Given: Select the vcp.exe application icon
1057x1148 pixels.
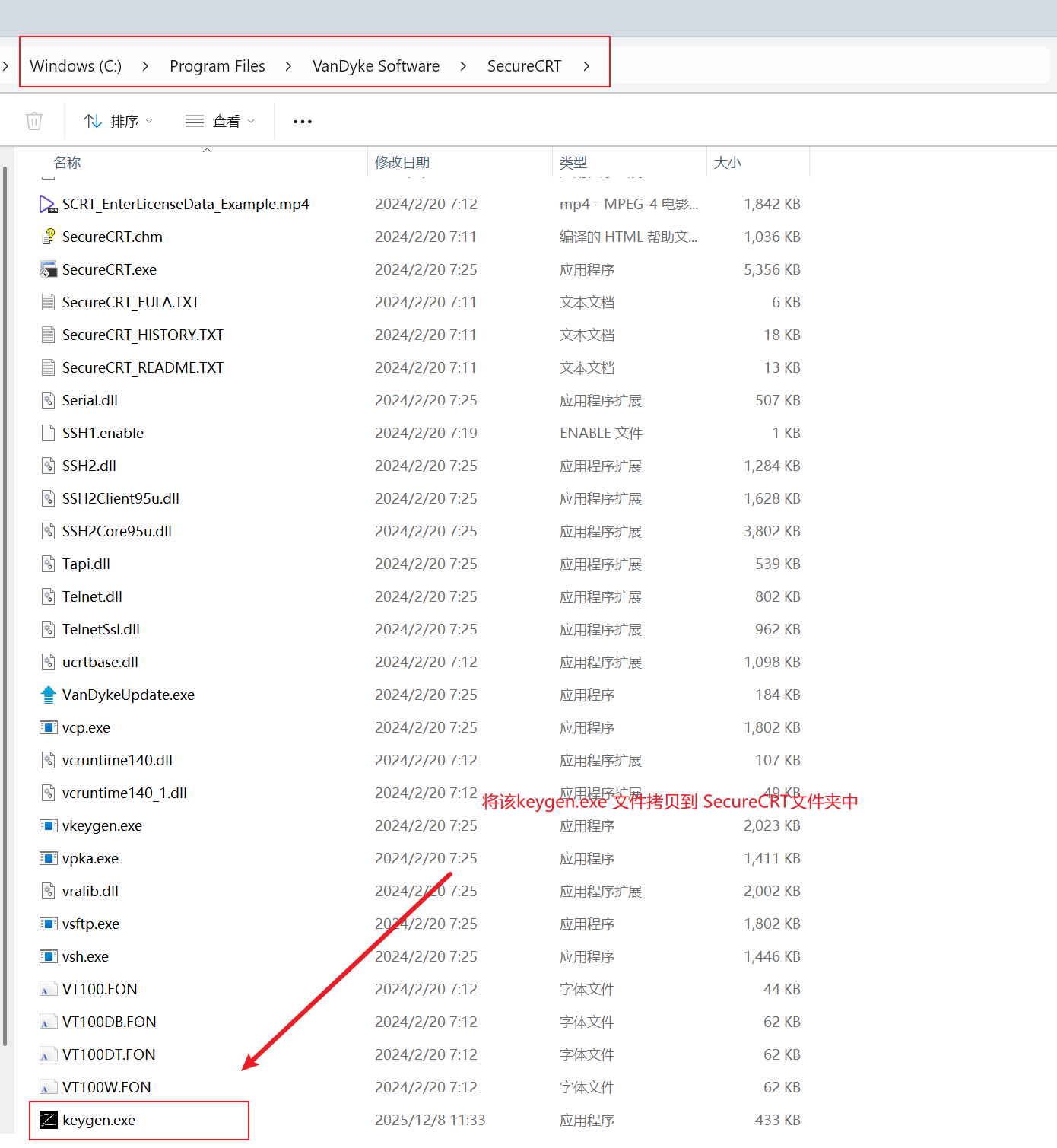Looking at the screenshot, I should (48, 727).
